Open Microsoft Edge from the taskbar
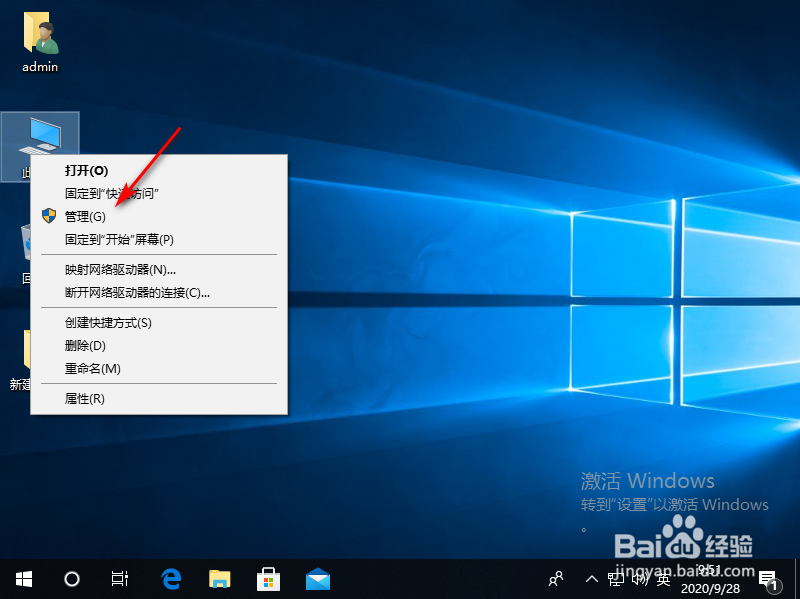Viewport: 800px width, 599px height. [170, 578]
